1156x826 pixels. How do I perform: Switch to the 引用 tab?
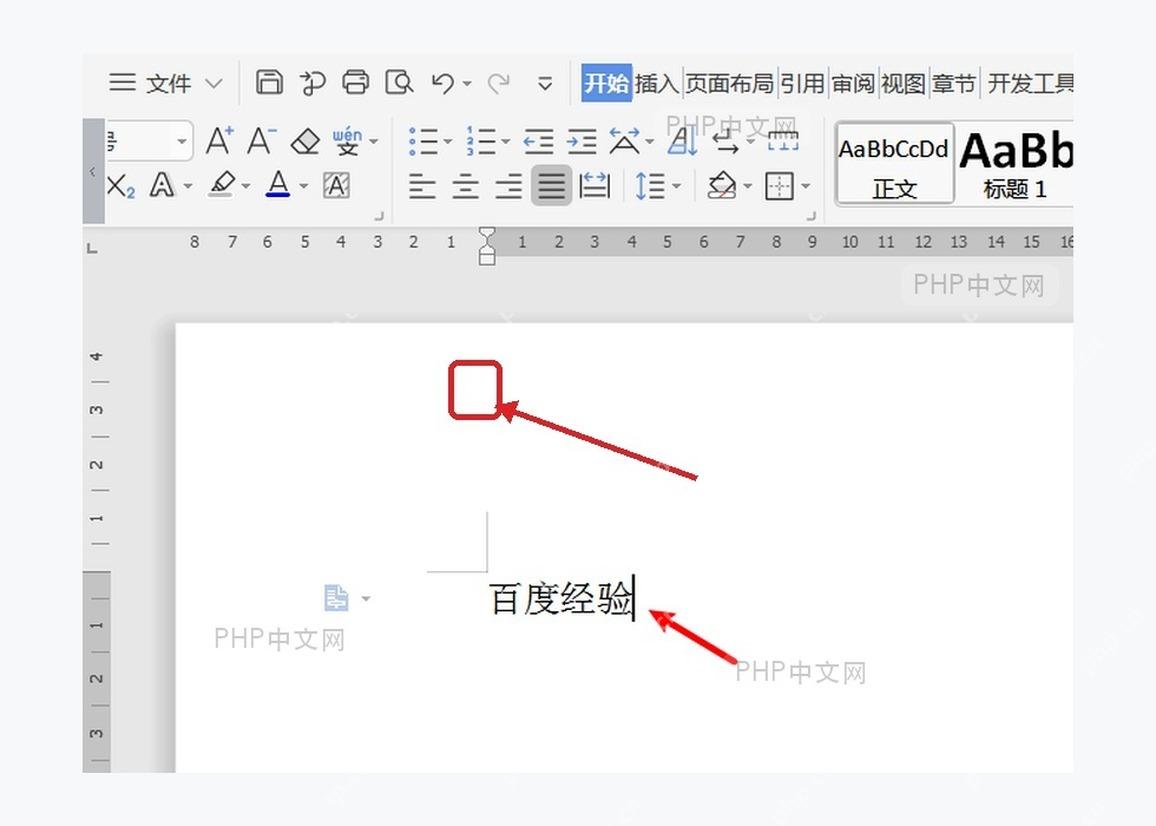802,83
